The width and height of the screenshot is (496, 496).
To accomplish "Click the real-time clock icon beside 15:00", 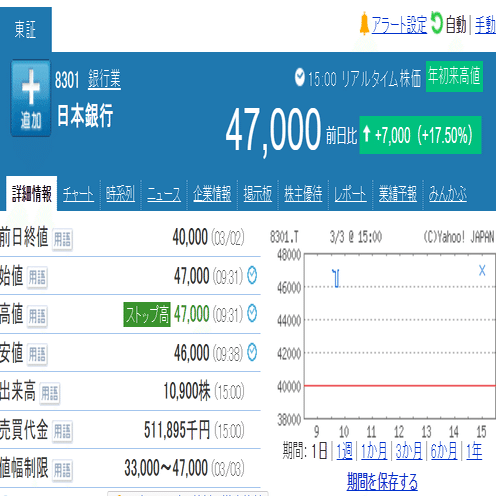I will tap(300, 77).
